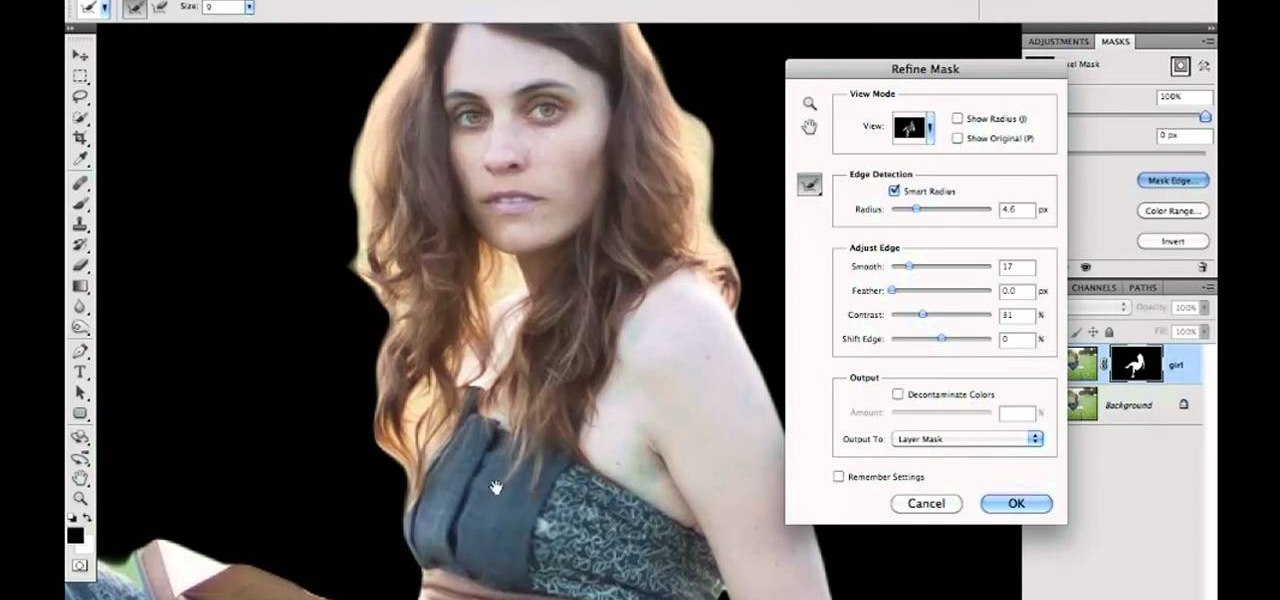Click the Zoom magnifier in Refine Mask

point(809,103)
